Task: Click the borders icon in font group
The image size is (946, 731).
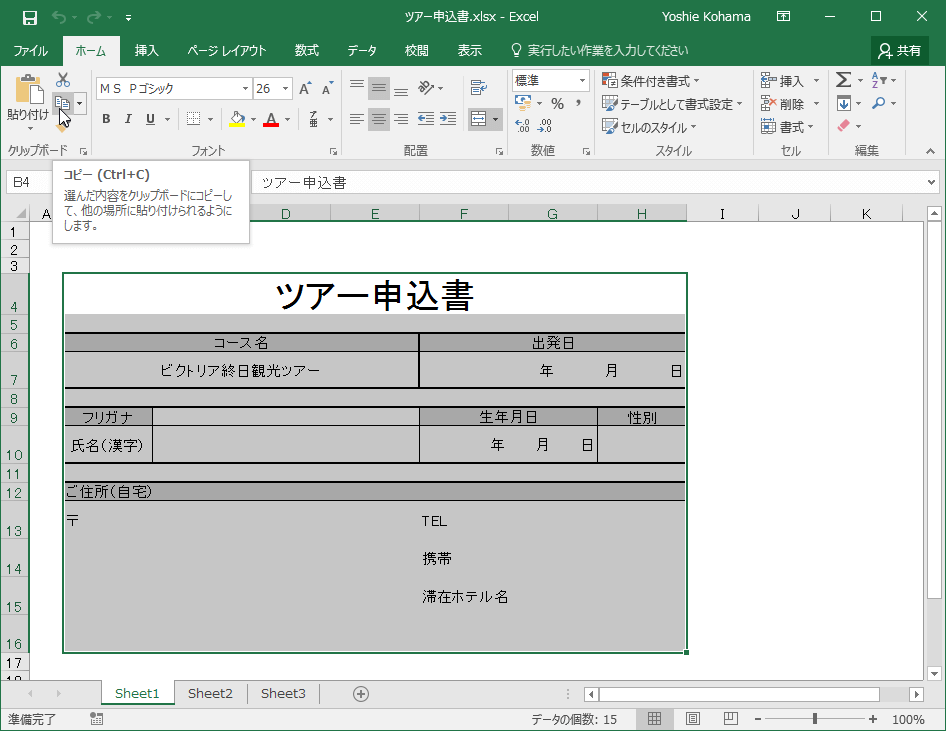Action: click(193, 119)
